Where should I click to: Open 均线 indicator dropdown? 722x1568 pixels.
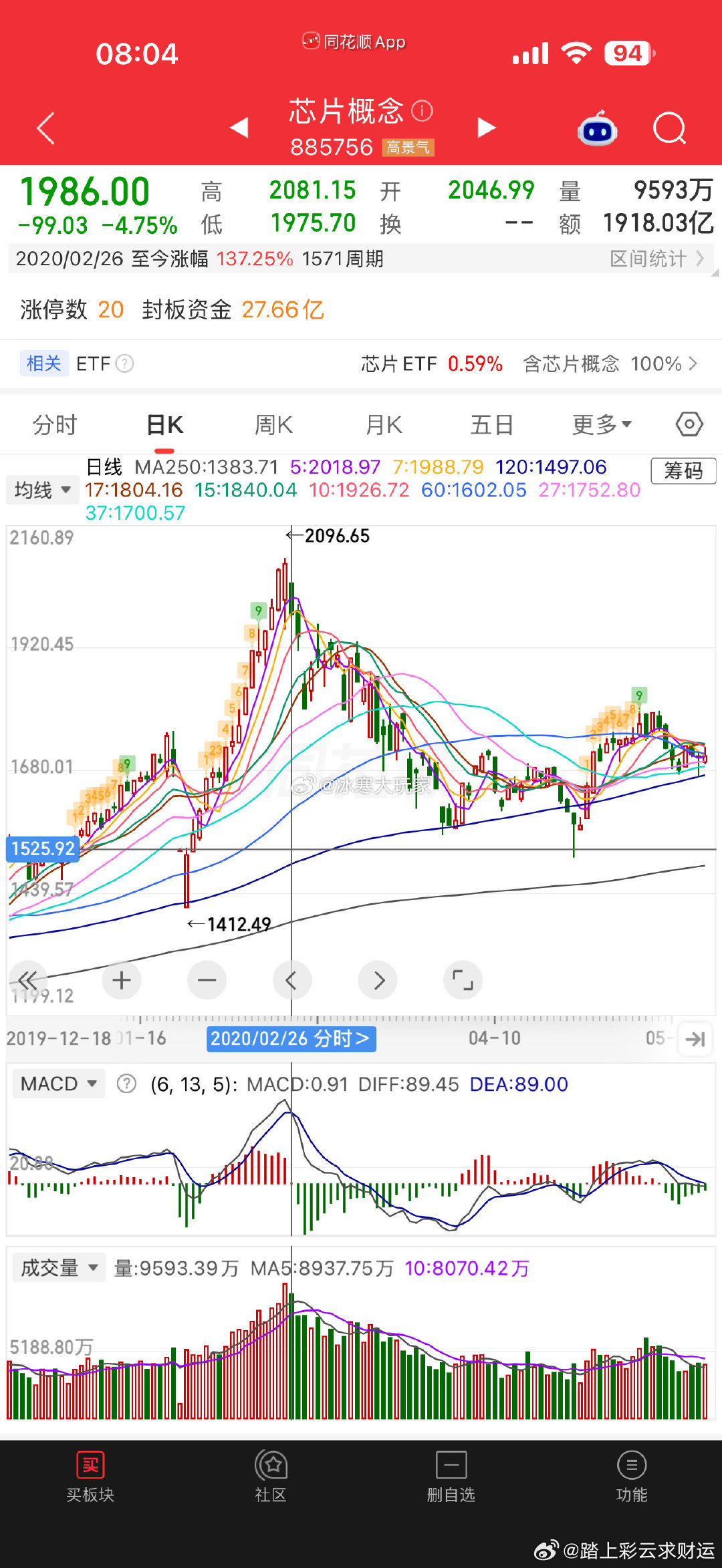pyautogui.click(x=43, y=490)
